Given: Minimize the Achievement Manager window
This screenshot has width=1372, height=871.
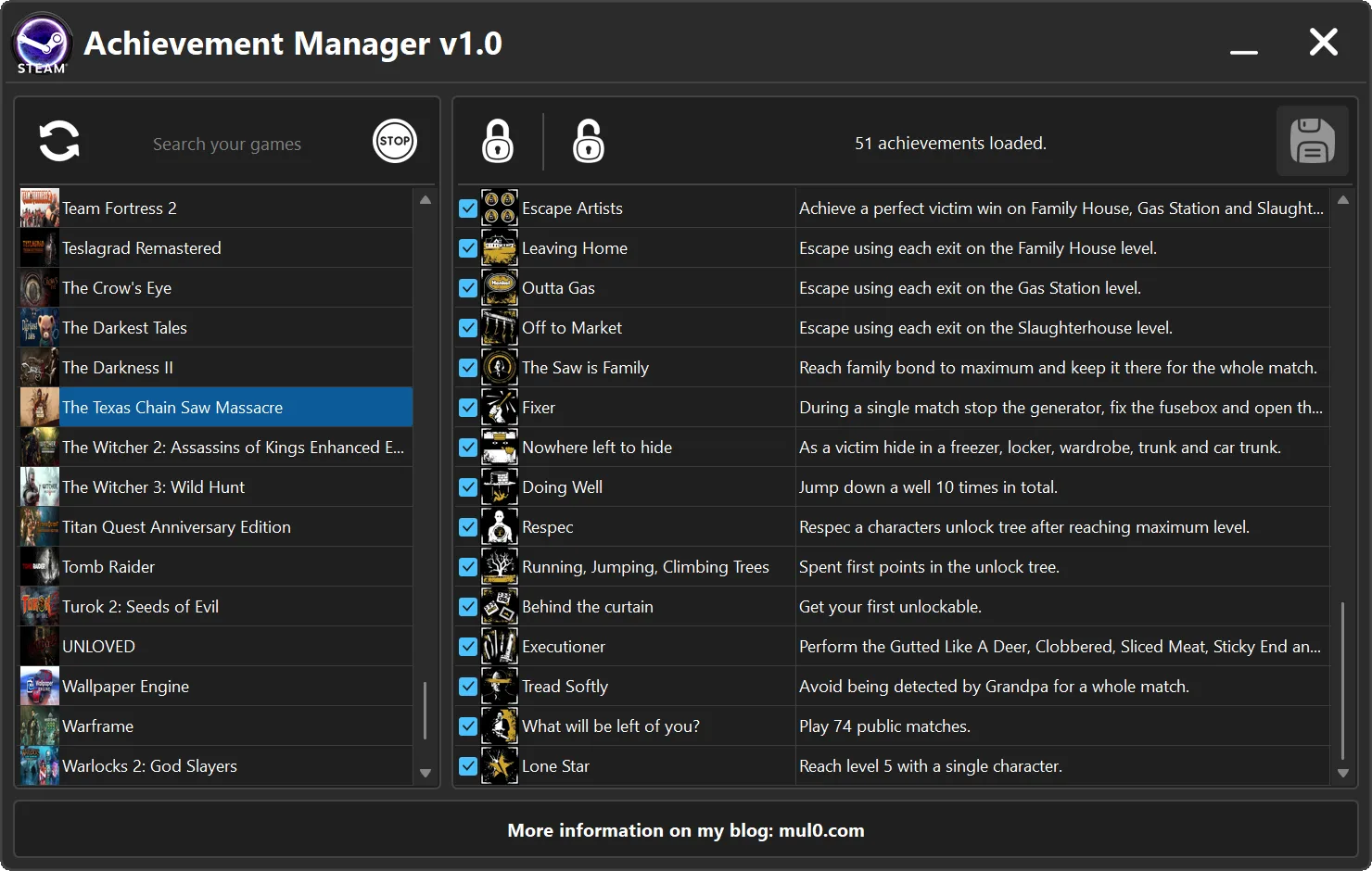Looking at the screenshot, I should [1244, 52].
